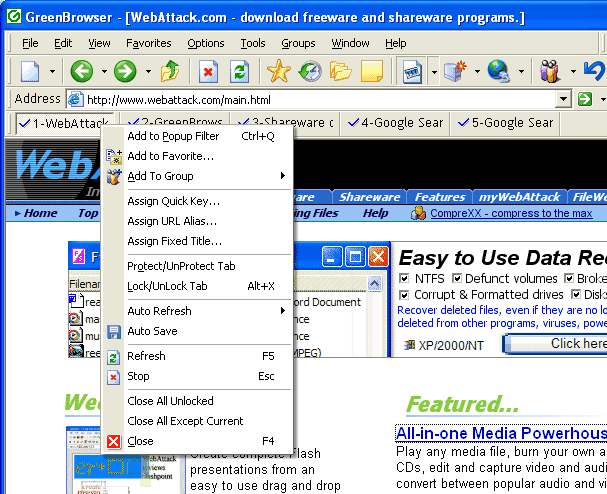607x494 pixels.
Task: Open the All-in-one Media Powerhouse link
Action: coord(501,434)
